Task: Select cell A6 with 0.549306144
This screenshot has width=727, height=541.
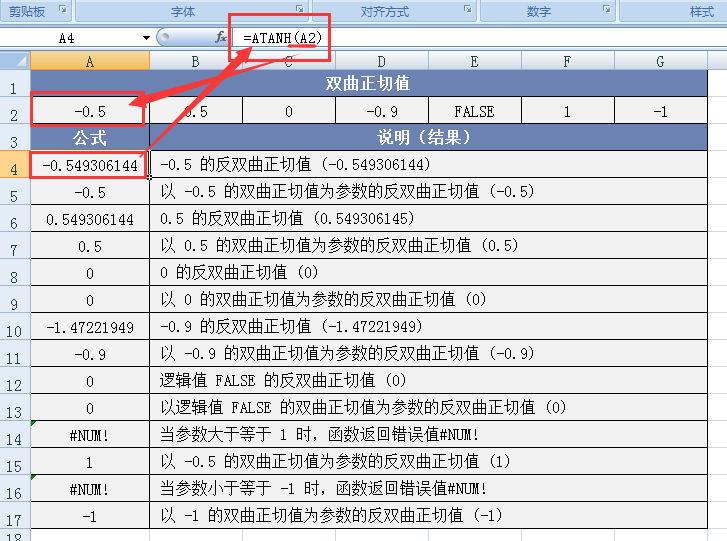Action: 90,219
